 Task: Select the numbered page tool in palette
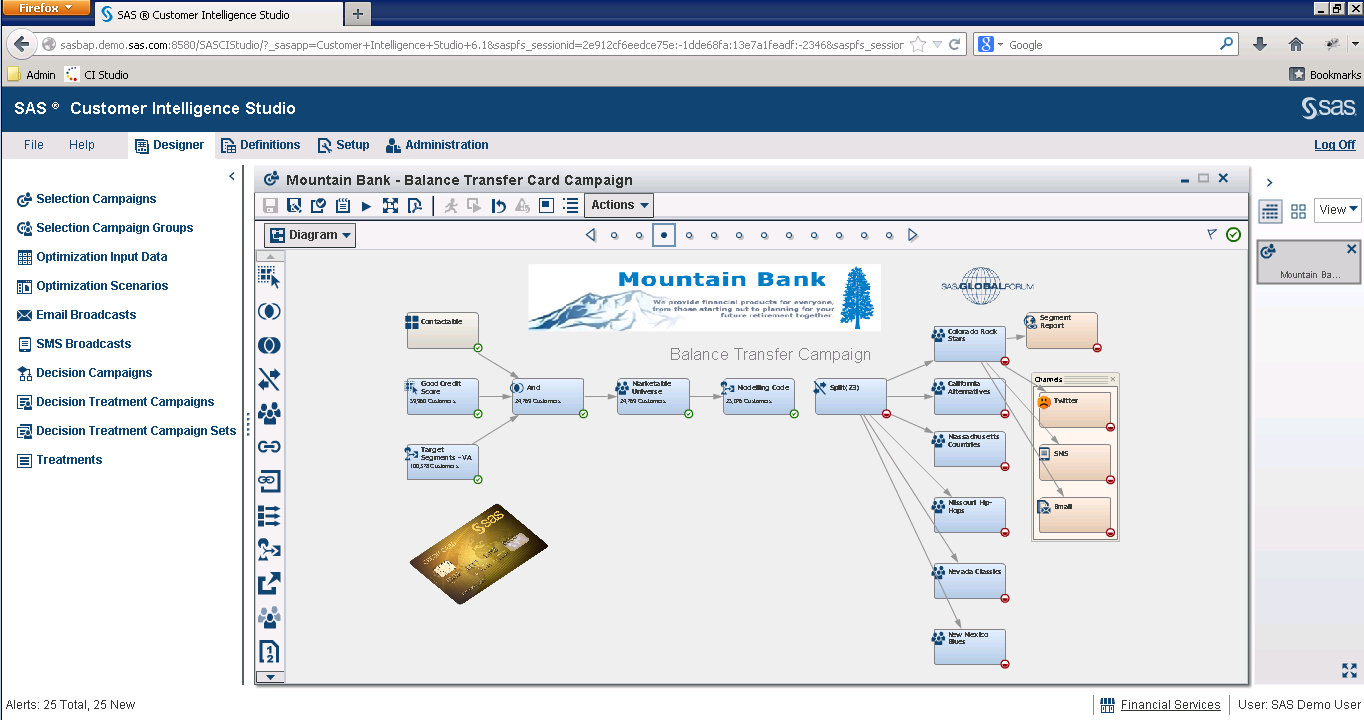[269, 652]
